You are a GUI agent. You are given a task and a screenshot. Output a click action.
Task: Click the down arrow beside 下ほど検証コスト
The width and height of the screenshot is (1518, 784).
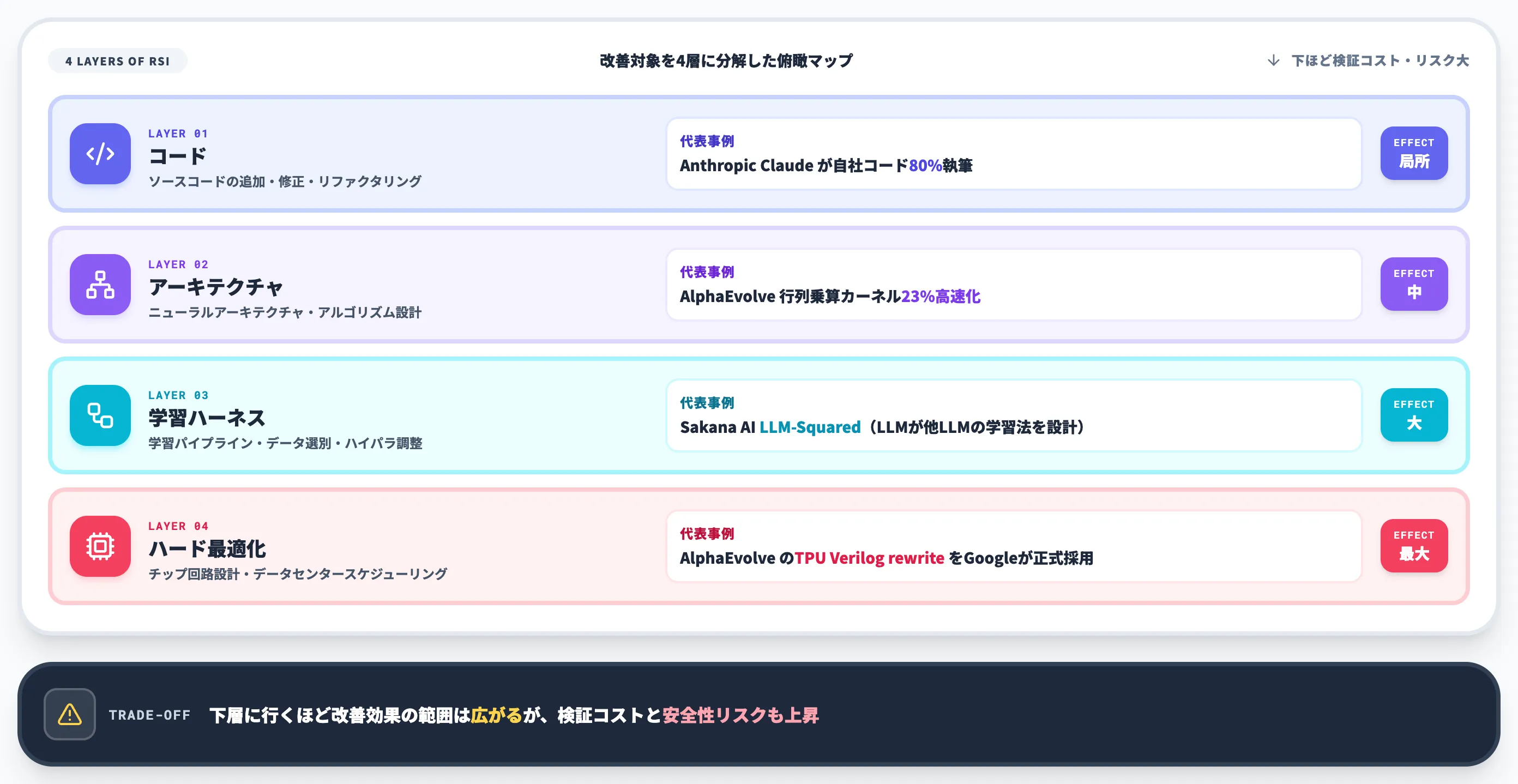1273,60
